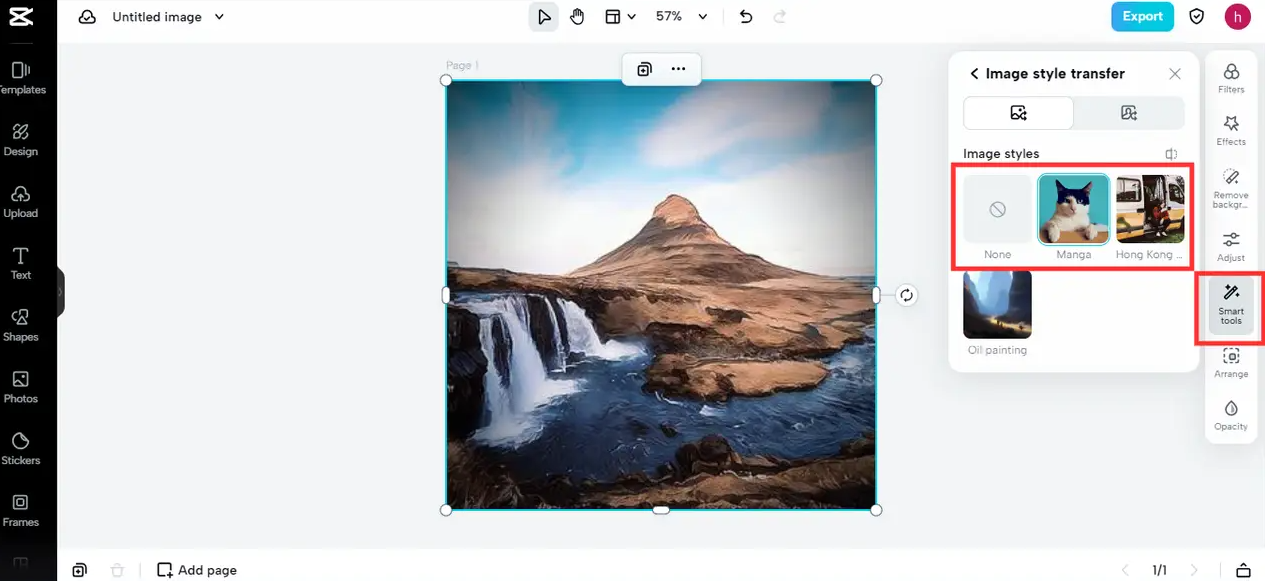Close the Image style transfer panel

tap(1175, 74)
